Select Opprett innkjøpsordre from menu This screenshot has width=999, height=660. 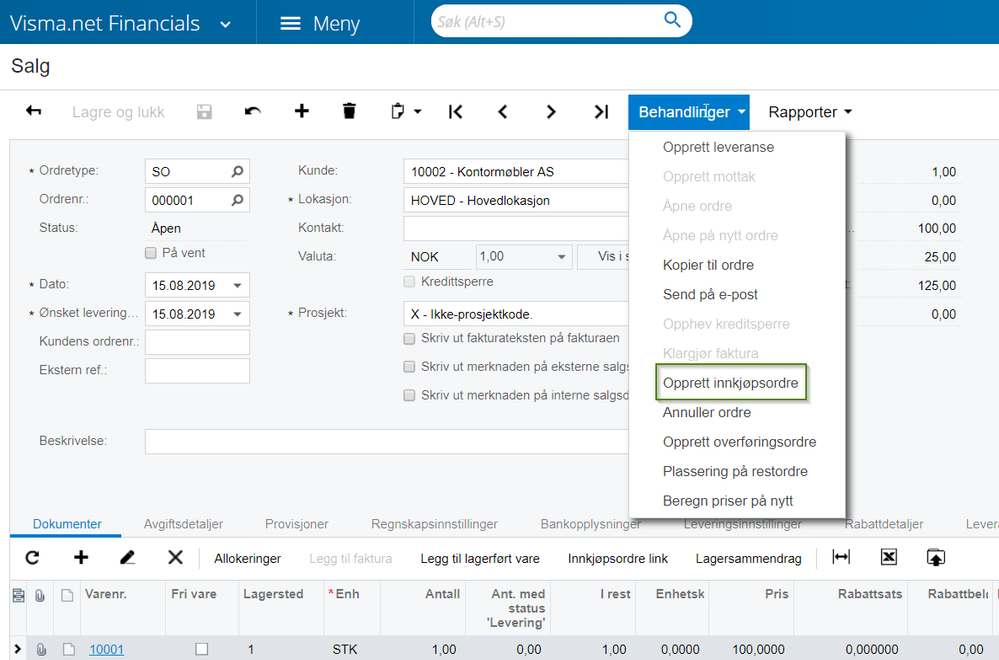(730, 383)
